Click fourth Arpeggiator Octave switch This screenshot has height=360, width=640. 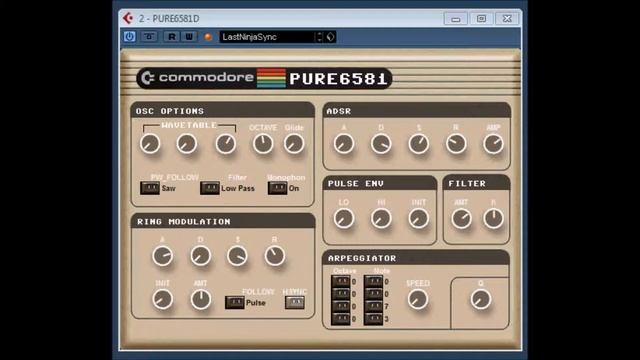tap(341, 319)
